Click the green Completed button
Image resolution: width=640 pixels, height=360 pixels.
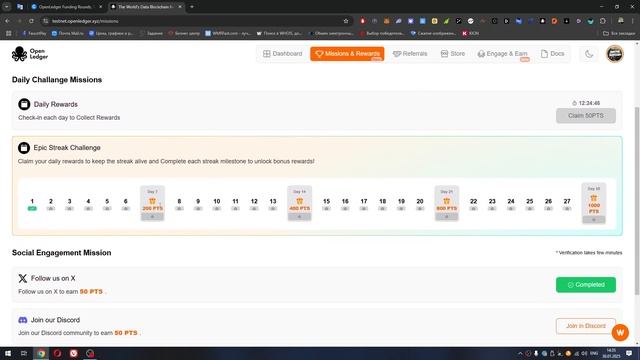pyautogui.click(x=586, y=284)
